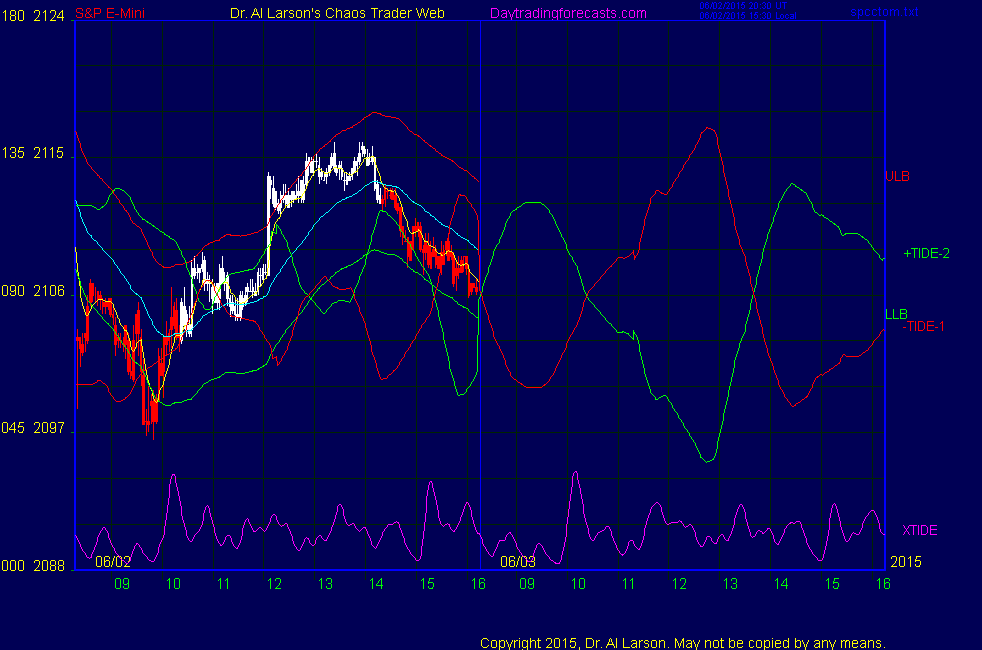Image resolution: width=982 pixels, height=650 pixels.
Task: Click the 2088 price axis label
Action: [x=49, y=566]
